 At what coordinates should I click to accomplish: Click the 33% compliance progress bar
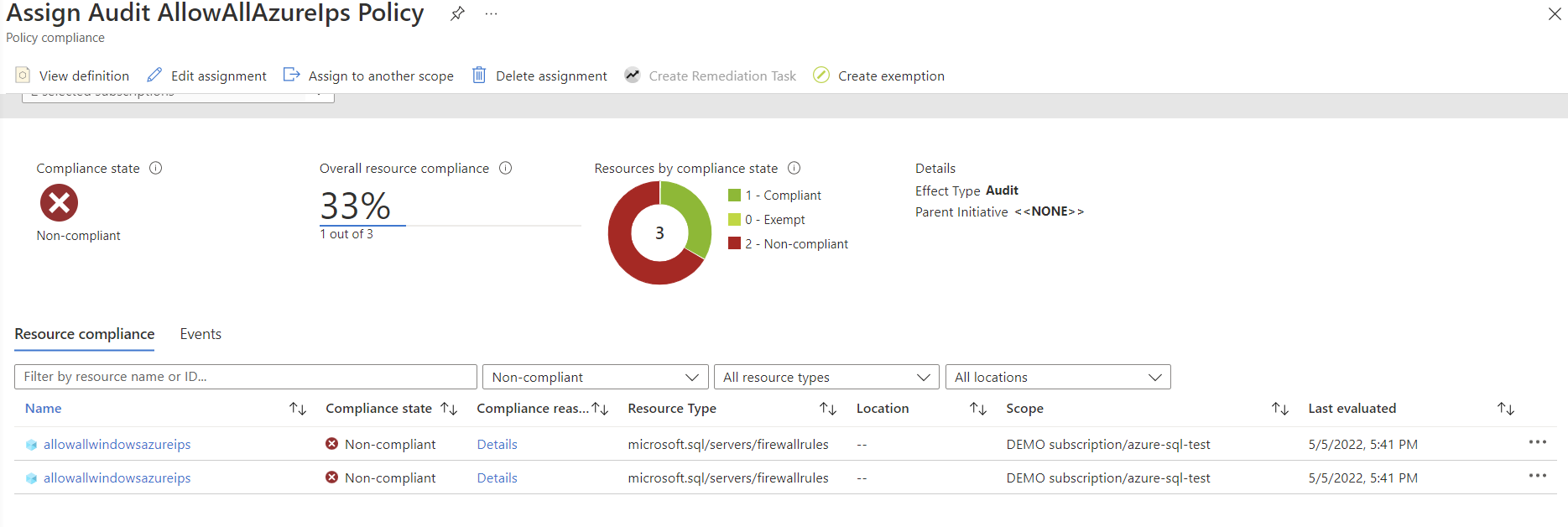pos(450,226)
